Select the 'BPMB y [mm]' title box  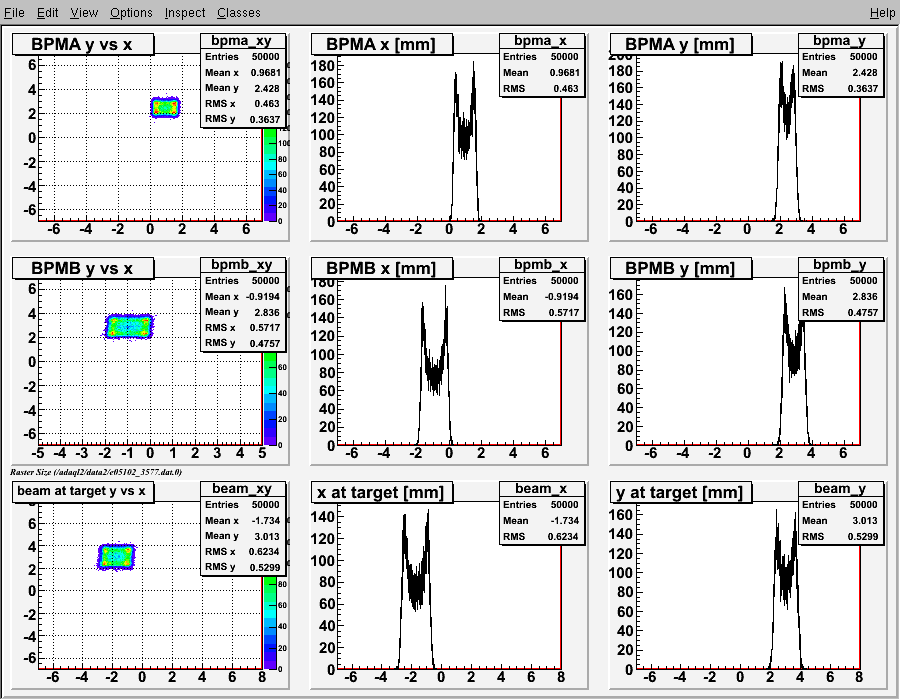(x=680, y=268)
